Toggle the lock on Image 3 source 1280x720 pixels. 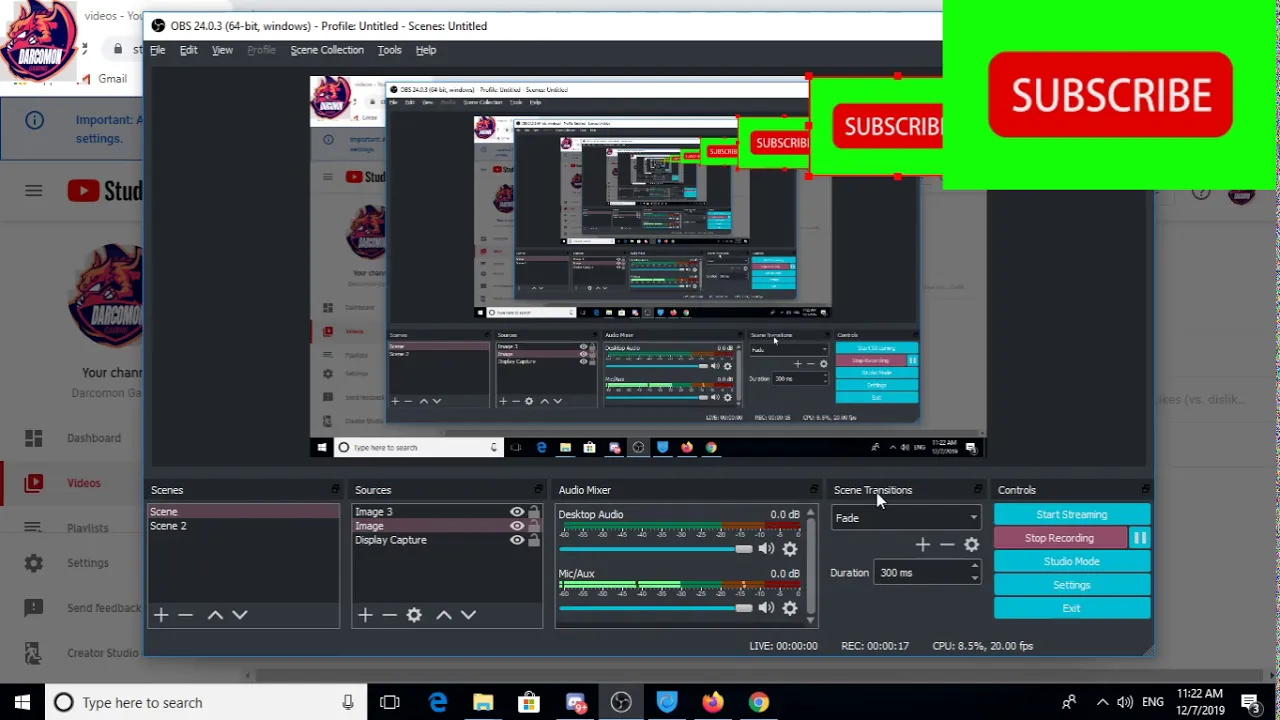coord(534,512)
